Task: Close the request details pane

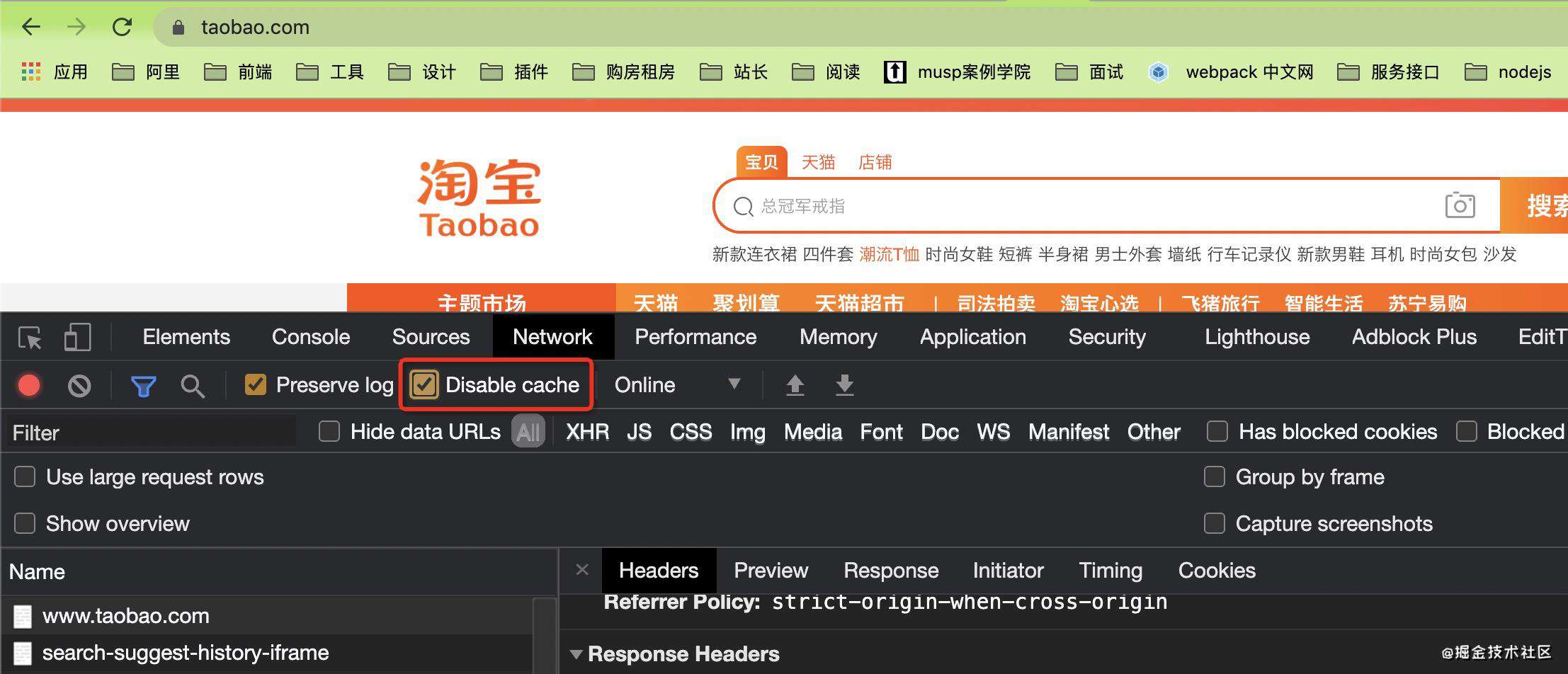Action: 582,570
